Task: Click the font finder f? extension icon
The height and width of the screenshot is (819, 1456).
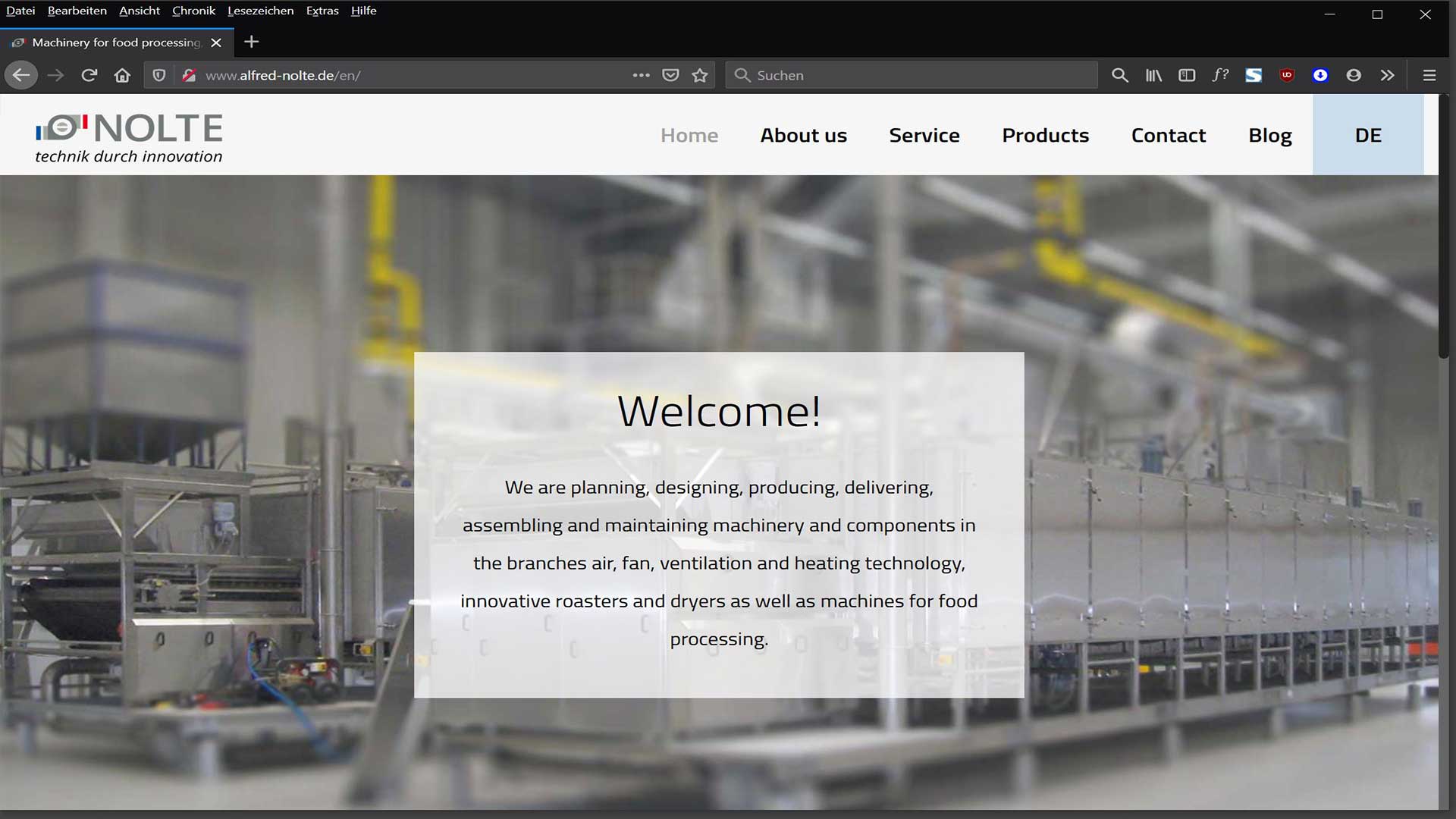Action: pyautogui.click(x=1220, y=75)
